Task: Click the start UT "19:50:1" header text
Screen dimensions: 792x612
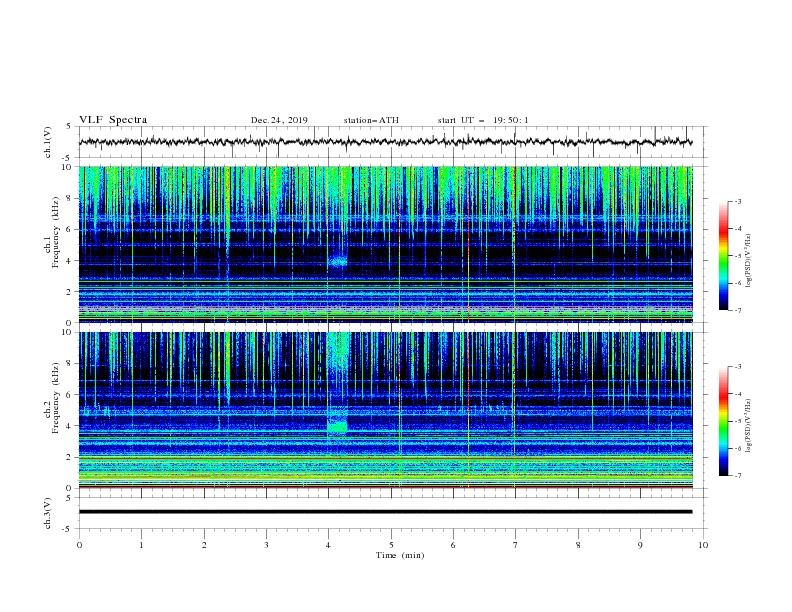Action: point(511,120)
